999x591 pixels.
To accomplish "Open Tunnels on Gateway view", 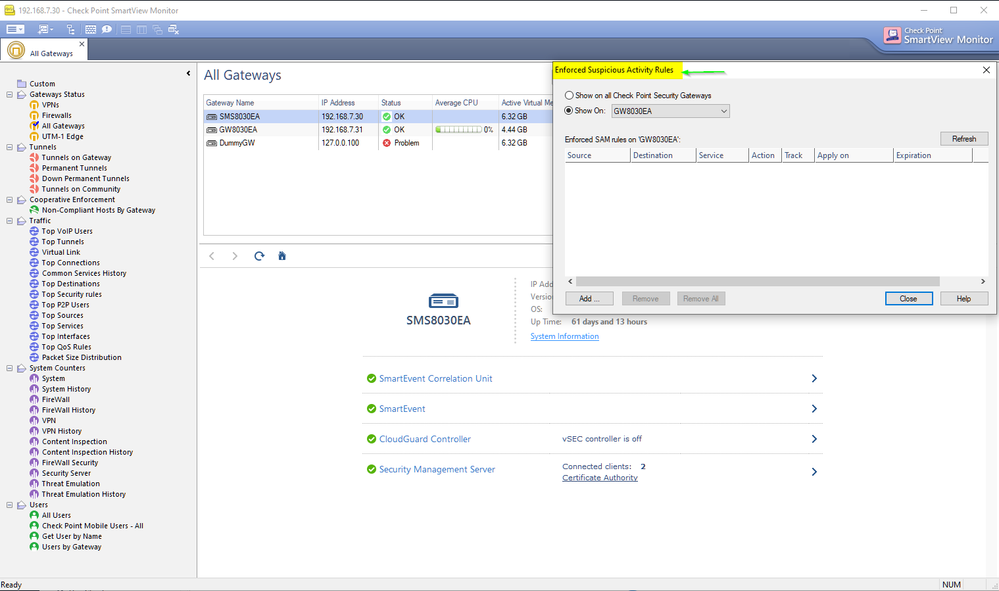I will coord(76,157).
